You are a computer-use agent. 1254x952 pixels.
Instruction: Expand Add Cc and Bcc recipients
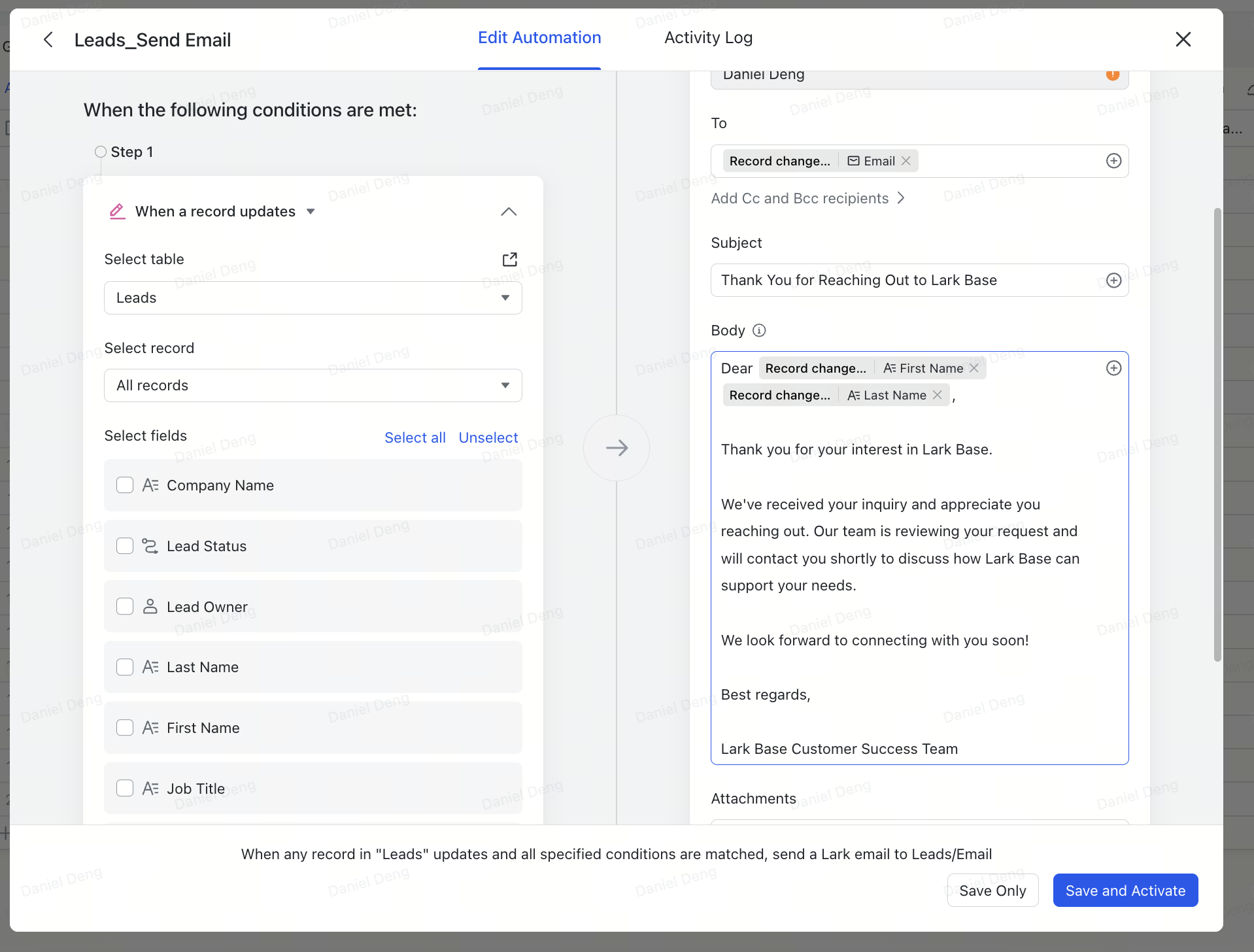[807, 199]
